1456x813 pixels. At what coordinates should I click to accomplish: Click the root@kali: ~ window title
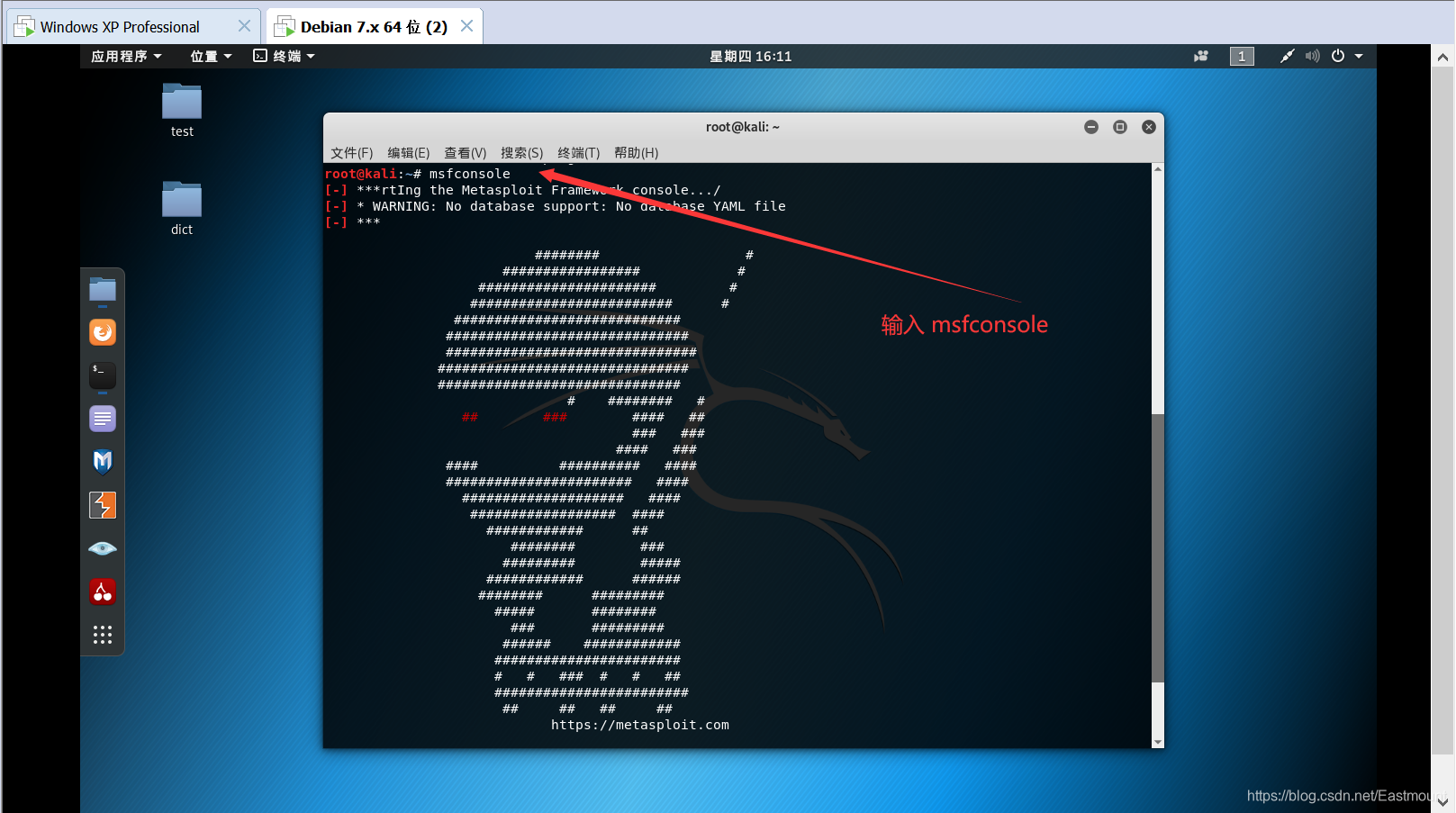pos(743,127)
